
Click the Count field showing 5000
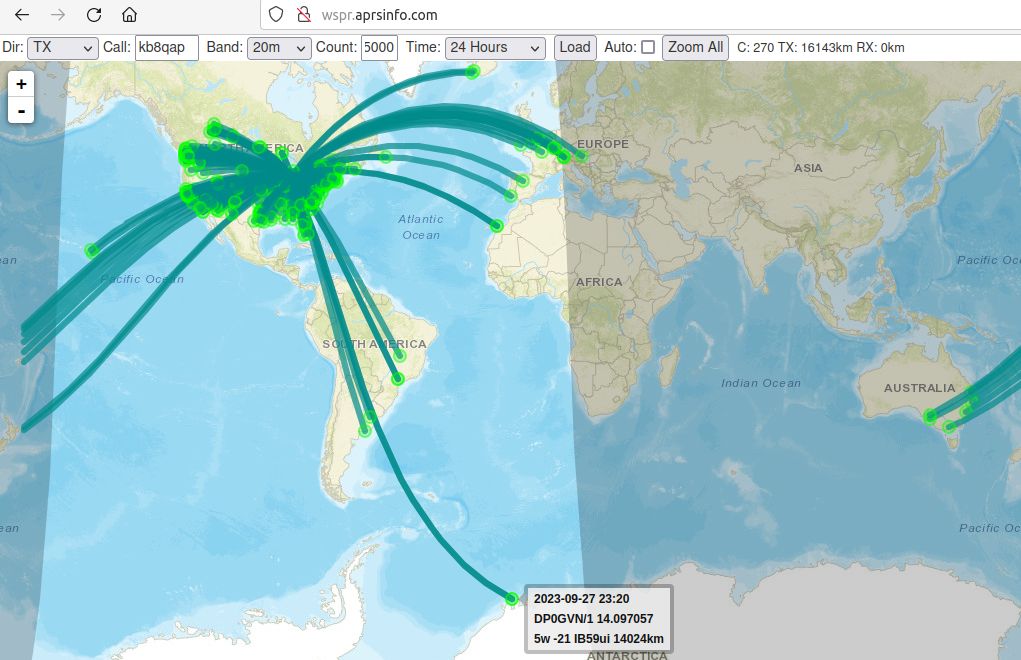click(379, 48)
